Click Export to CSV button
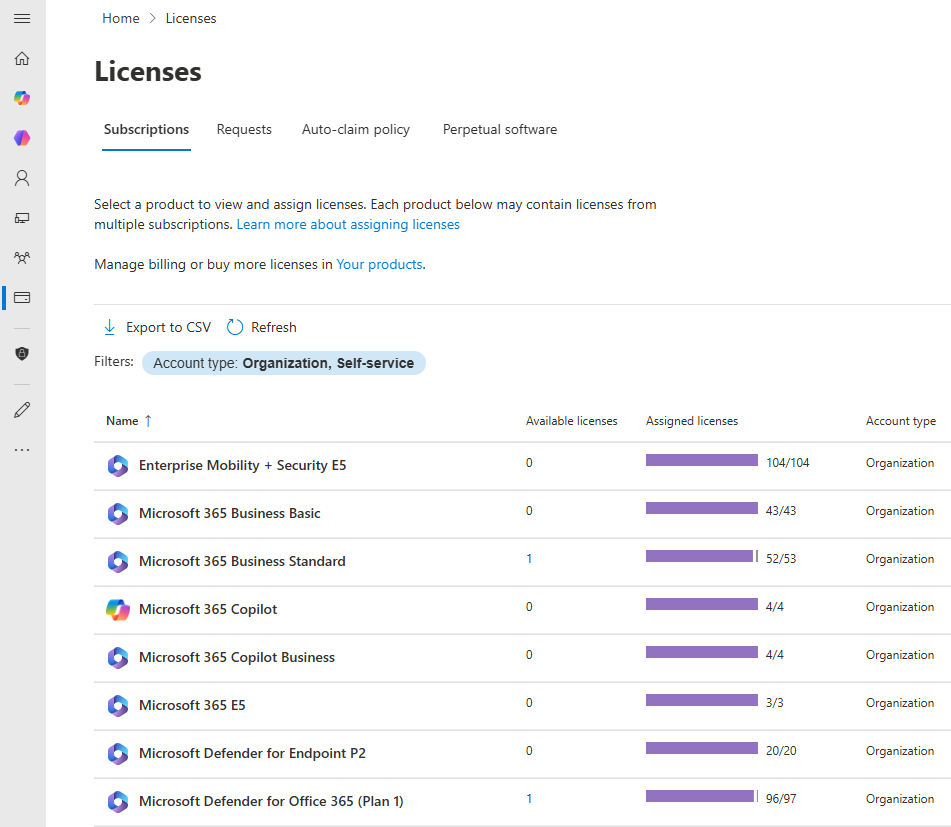951x827 pixels. pyautogui.click(x=158, y=327)
